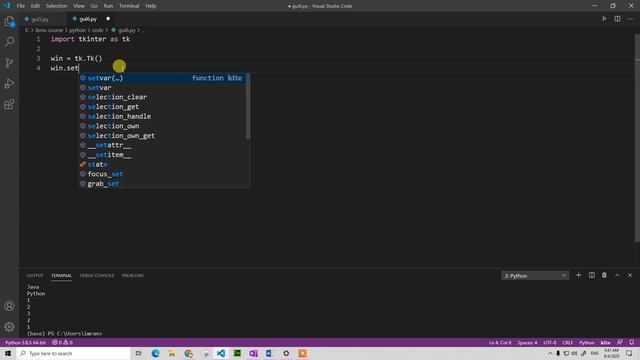Viewport: 640px width, 360px height.
Task: Click the code folder in breadcrumb
Action: pos(98,30)
